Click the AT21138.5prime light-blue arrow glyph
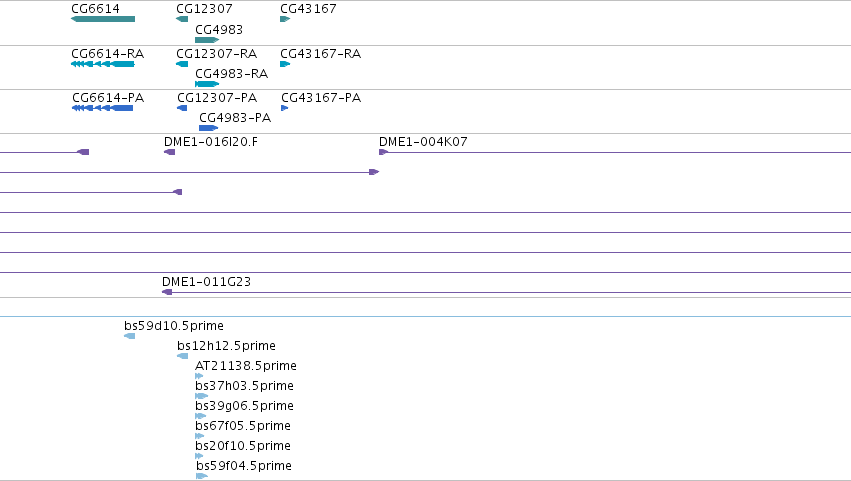The image size is (851, 481). [199, 376]
